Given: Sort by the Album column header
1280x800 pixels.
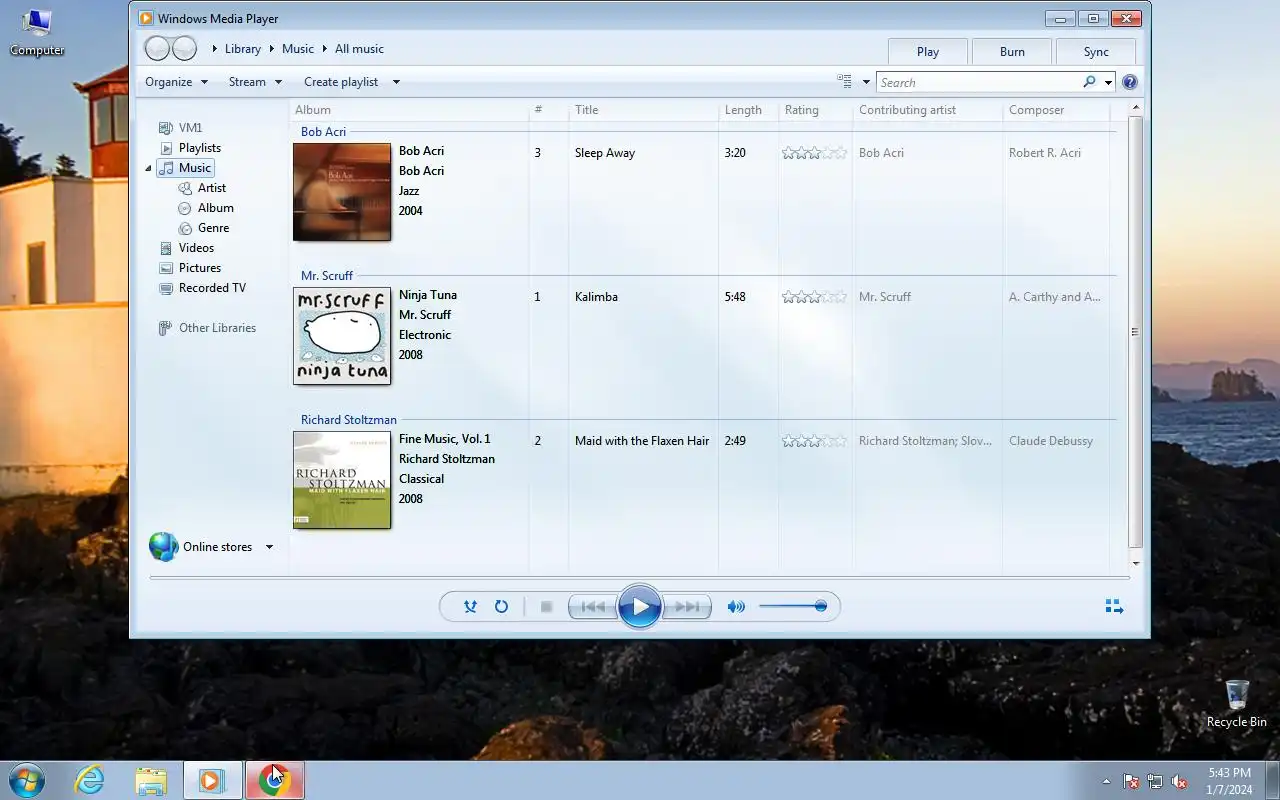Looking at the screenshot, I should [409, 110].
